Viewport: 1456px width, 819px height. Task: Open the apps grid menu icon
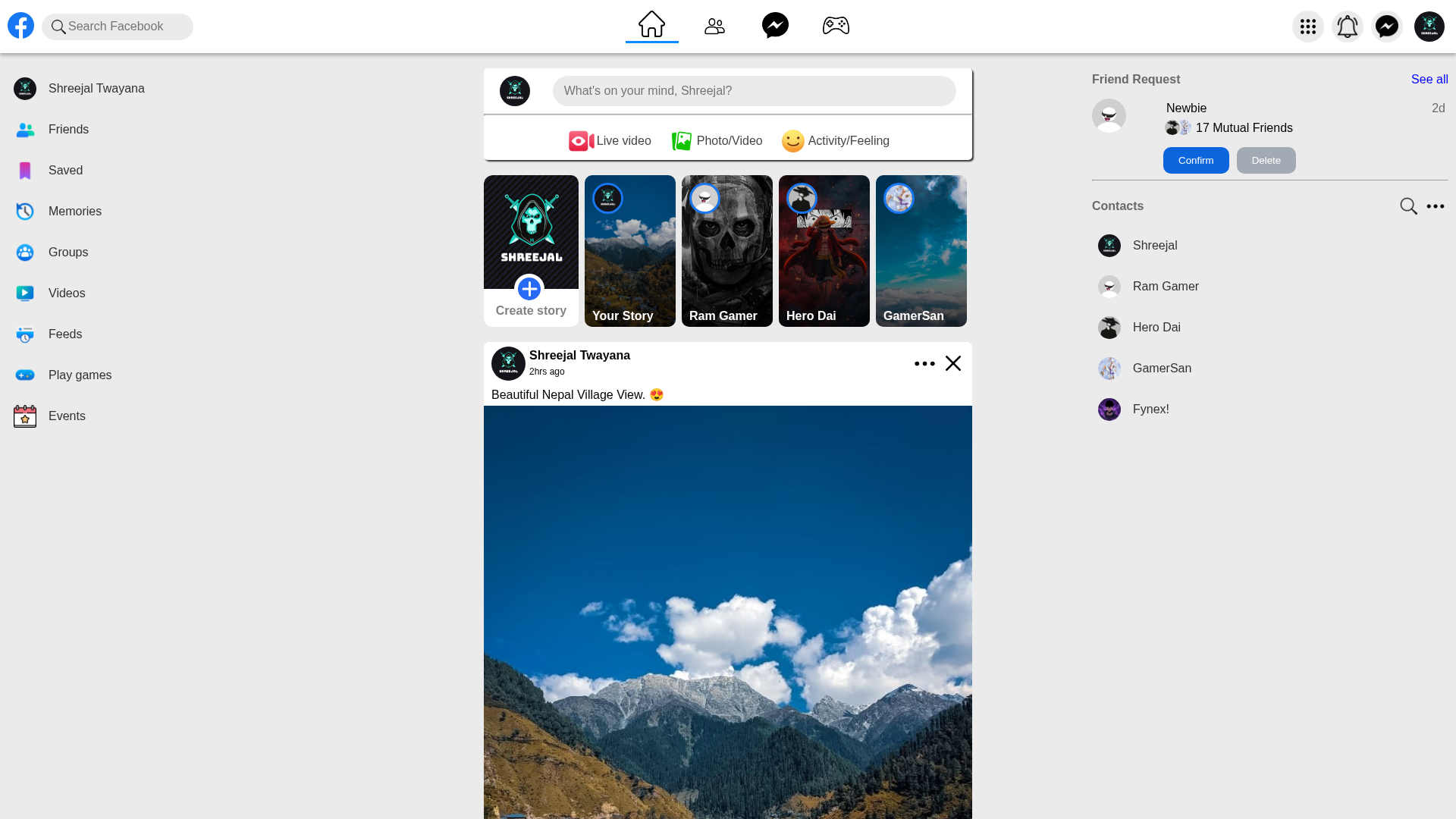point(1307,27)
